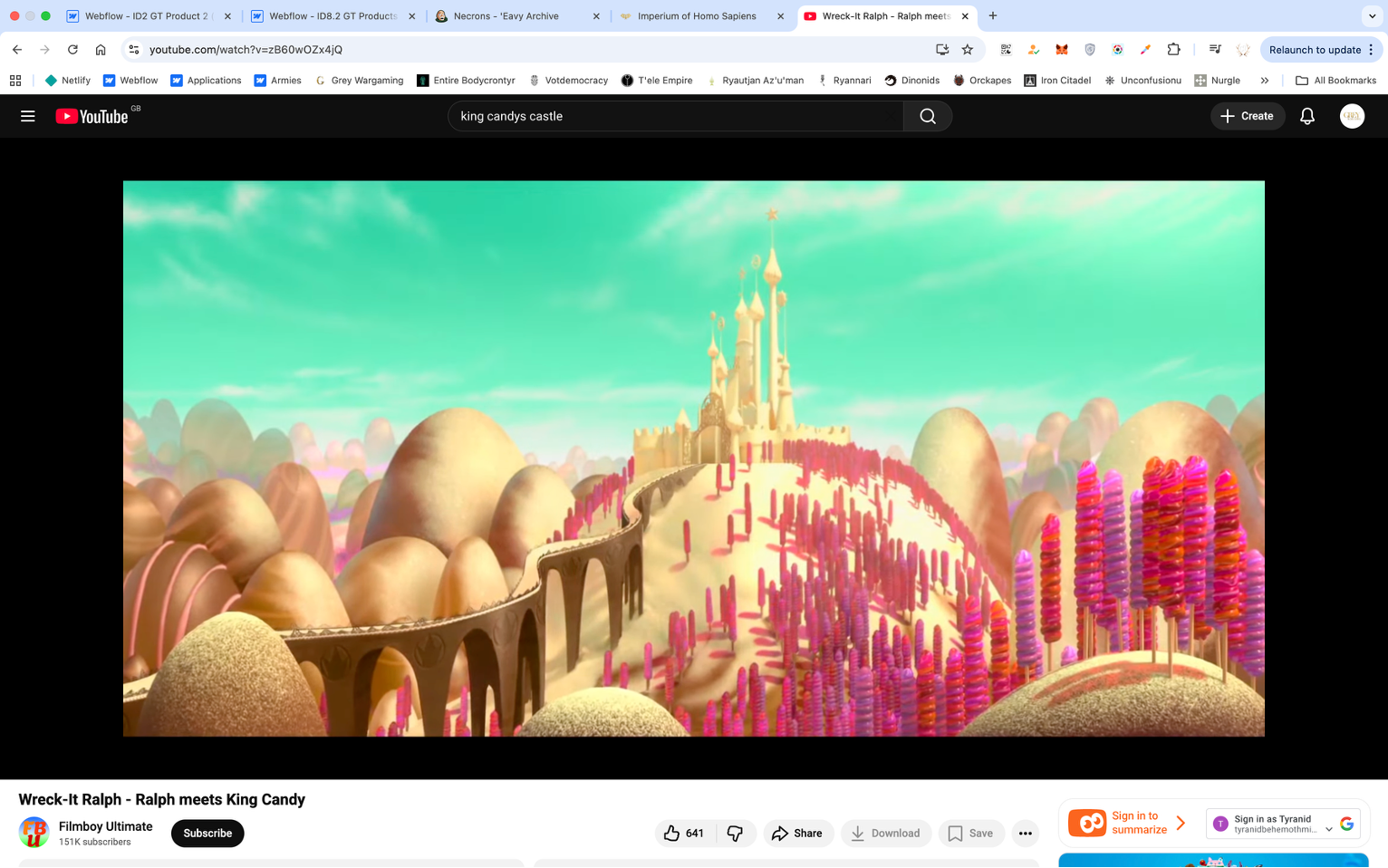View site information icon in address bar
1388x868 pixels.
134,50
